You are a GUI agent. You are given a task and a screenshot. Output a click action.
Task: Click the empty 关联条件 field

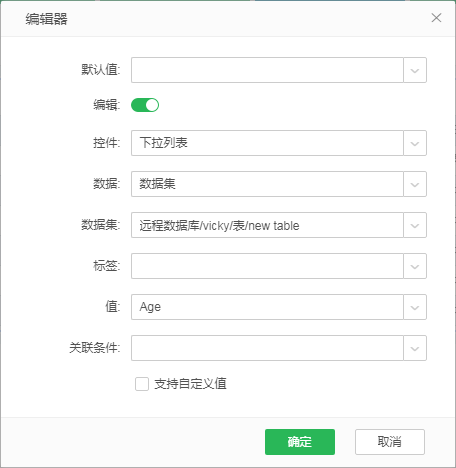click(x=267, y=348)
